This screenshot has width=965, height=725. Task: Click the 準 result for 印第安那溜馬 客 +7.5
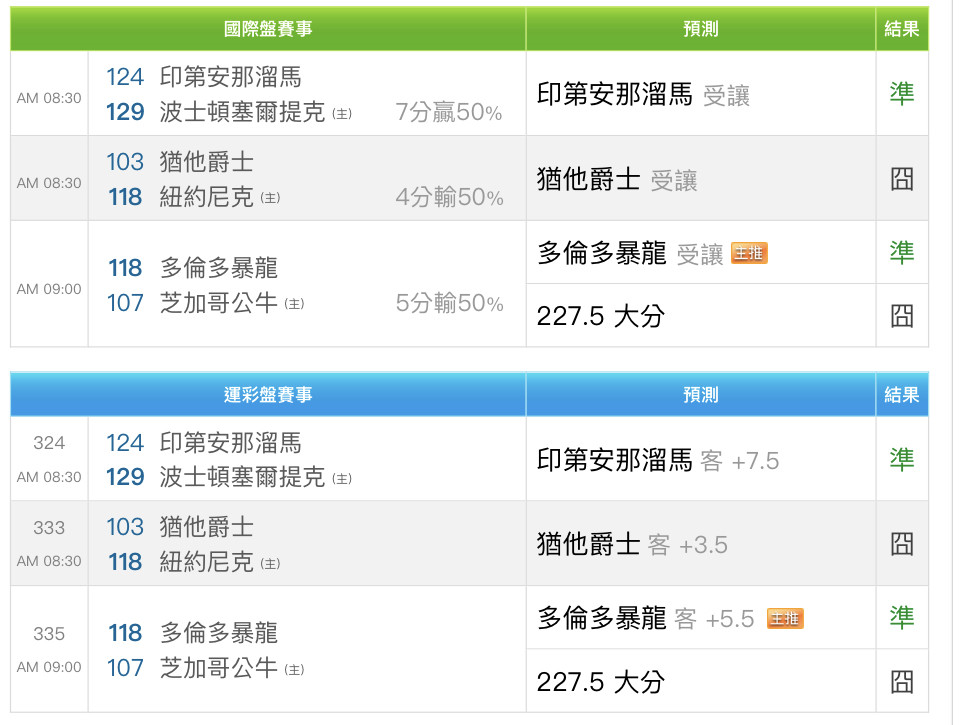click(902, 459)
